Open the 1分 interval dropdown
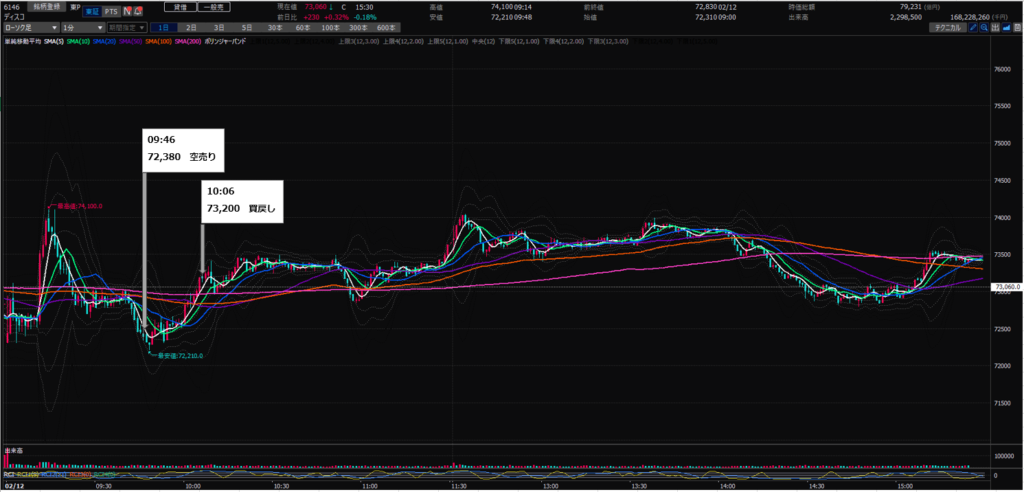The width and height of the screenshot is (1024, 492). coord(73,29)
